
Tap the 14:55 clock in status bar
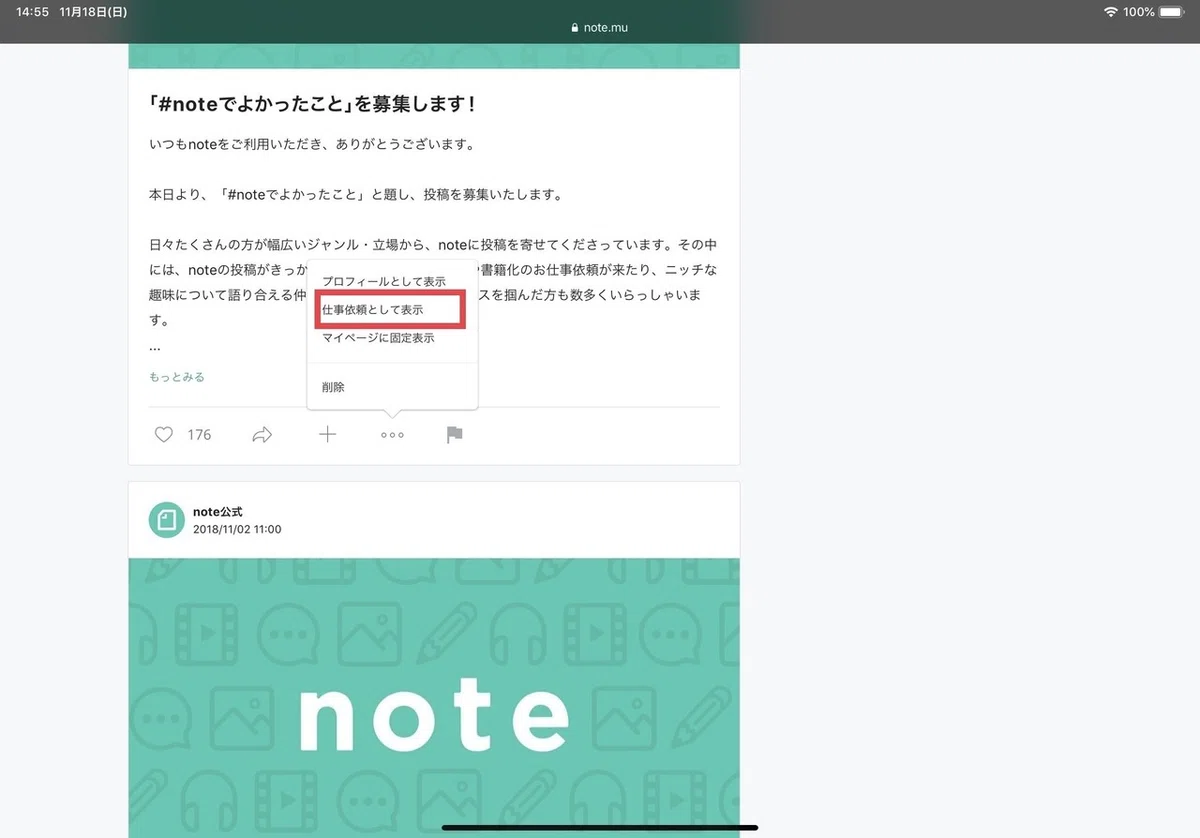33,12
